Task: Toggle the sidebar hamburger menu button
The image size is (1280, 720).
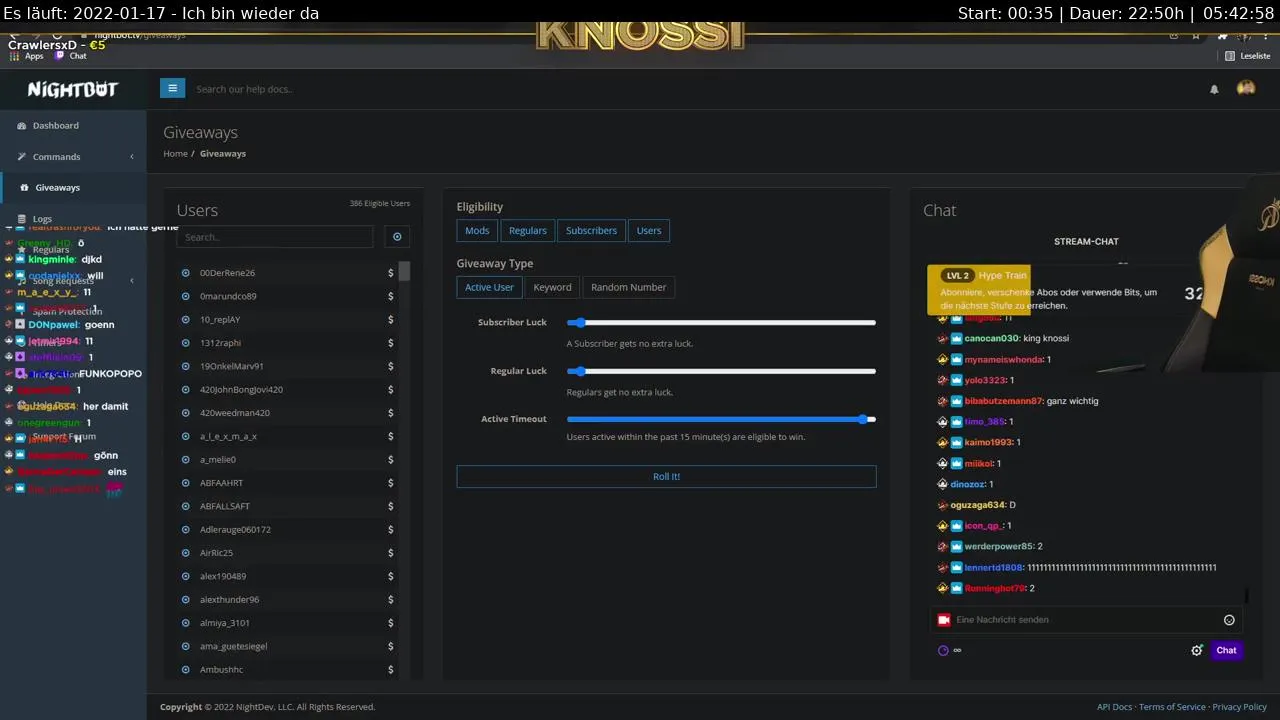Action: point(172,88)
